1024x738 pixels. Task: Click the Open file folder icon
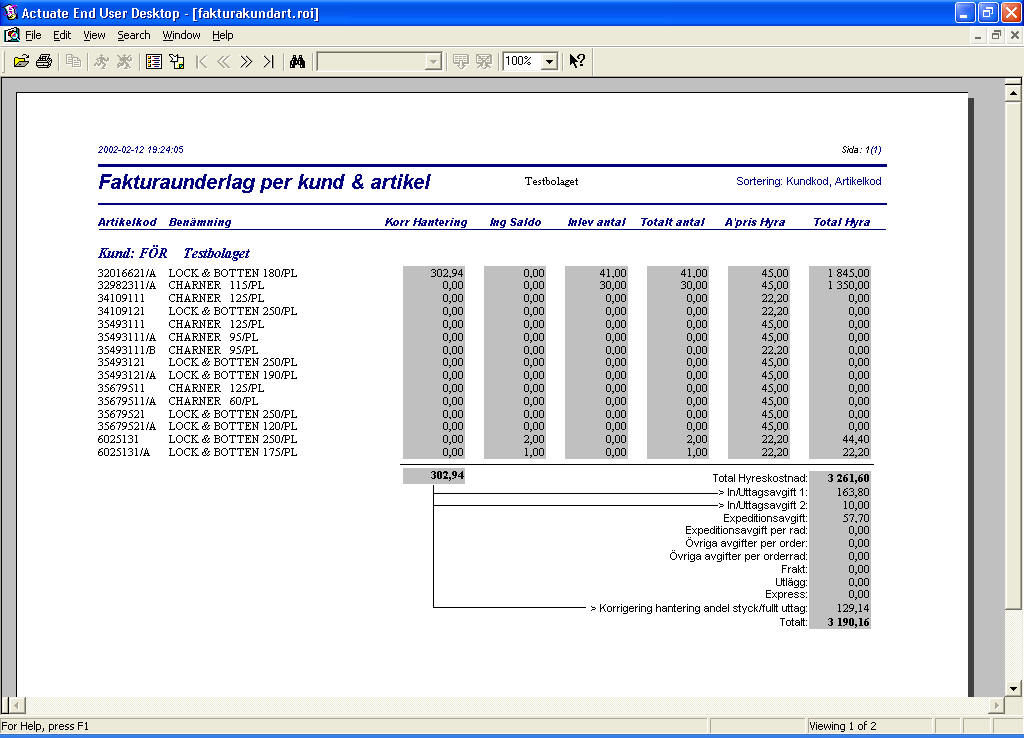(21, 61)
